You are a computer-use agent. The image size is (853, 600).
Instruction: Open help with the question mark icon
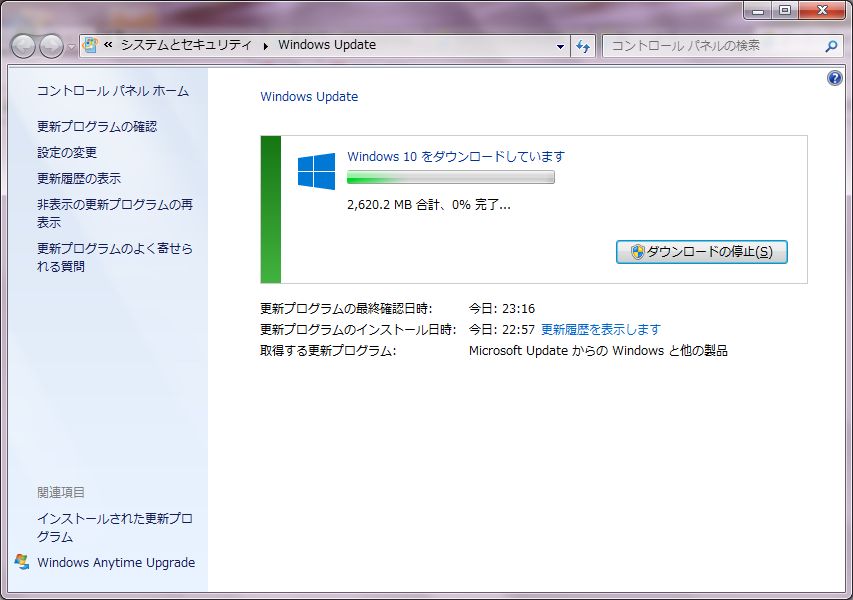(x=835, y=78)
